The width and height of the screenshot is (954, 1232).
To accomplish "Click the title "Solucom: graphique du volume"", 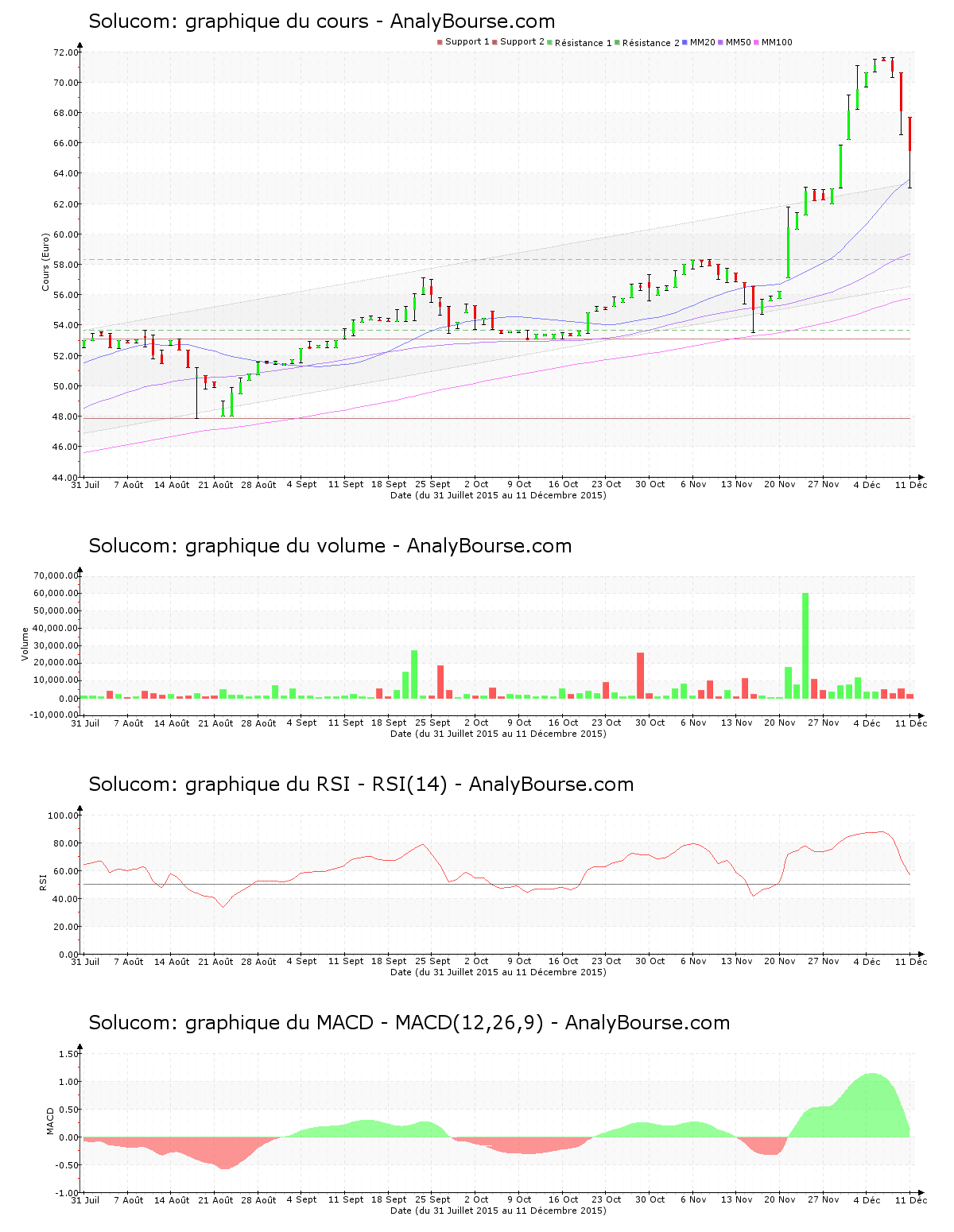I will (x=237, y=546).
